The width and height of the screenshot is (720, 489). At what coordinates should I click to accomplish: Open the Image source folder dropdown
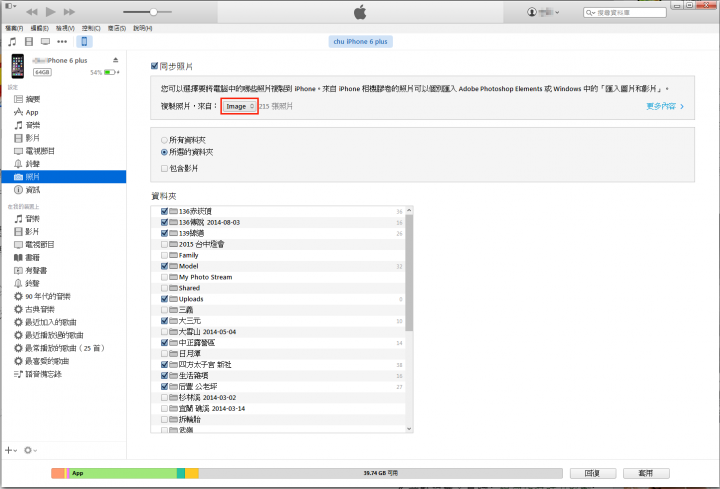(239, 106)
